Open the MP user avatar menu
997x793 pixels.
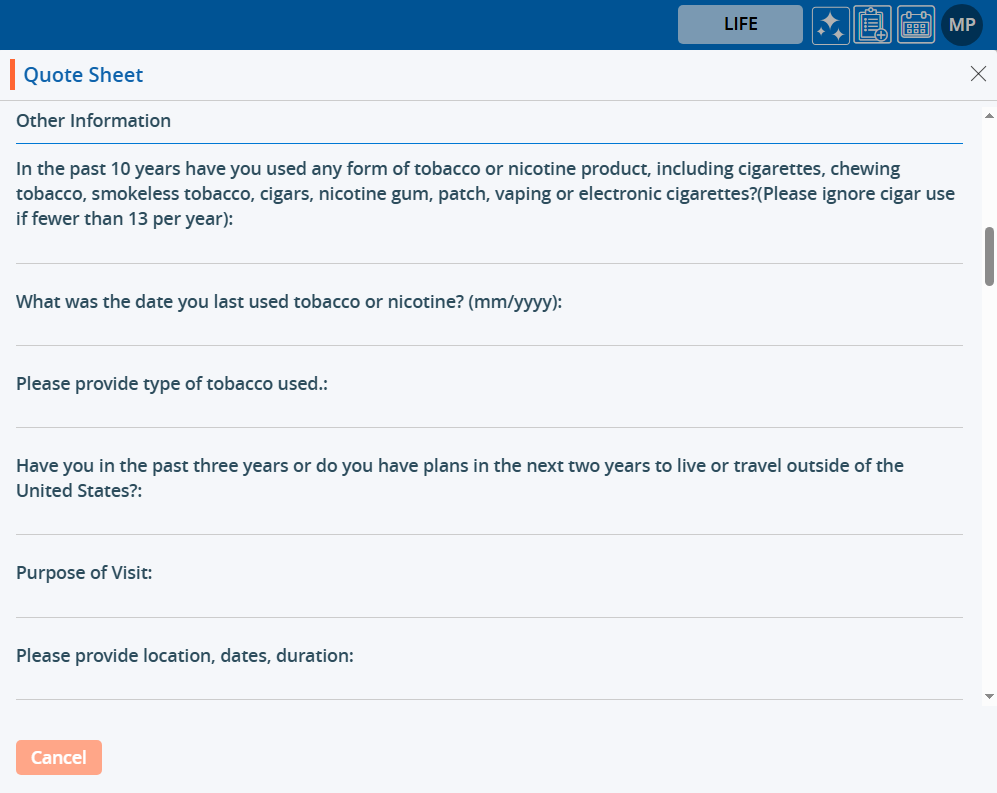point(962,25)
